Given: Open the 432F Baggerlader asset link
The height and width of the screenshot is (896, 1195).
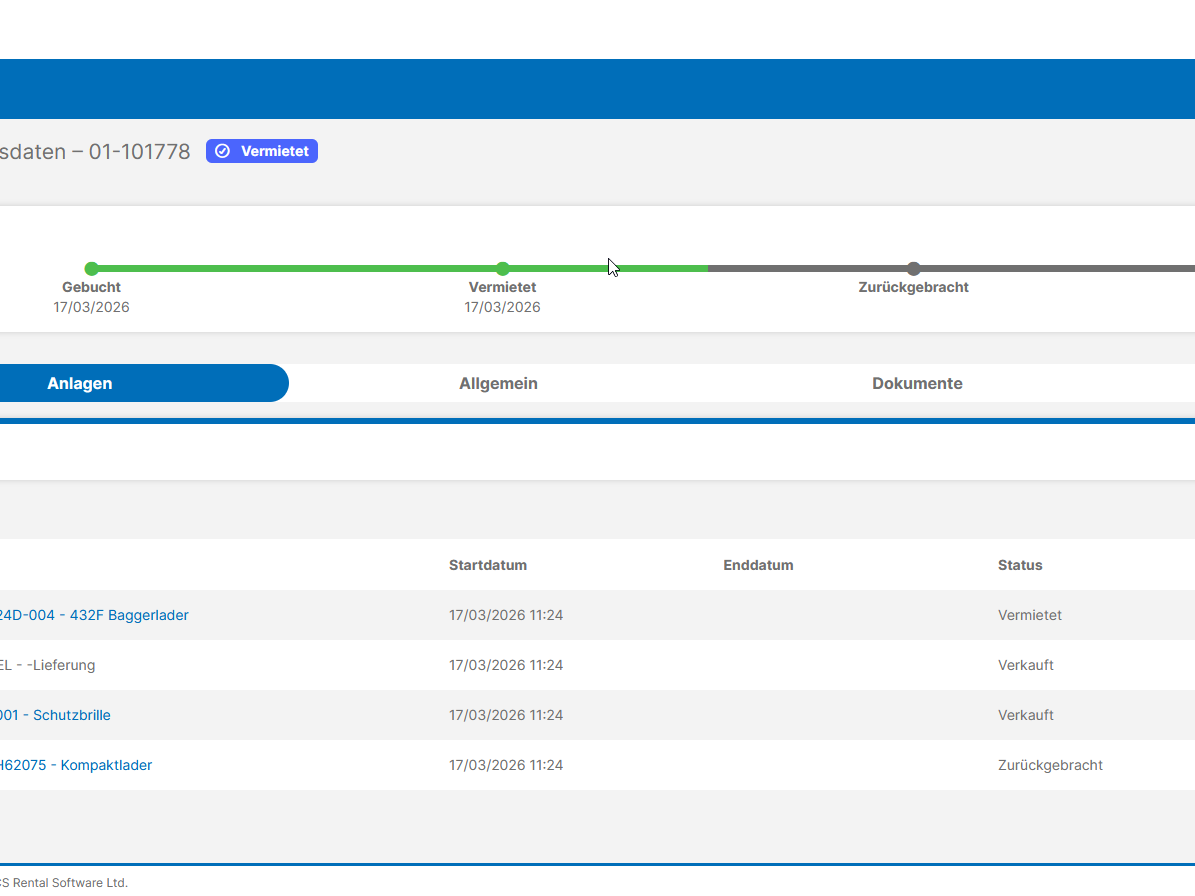Looking at the screenshot, I should tap(94, 615).
